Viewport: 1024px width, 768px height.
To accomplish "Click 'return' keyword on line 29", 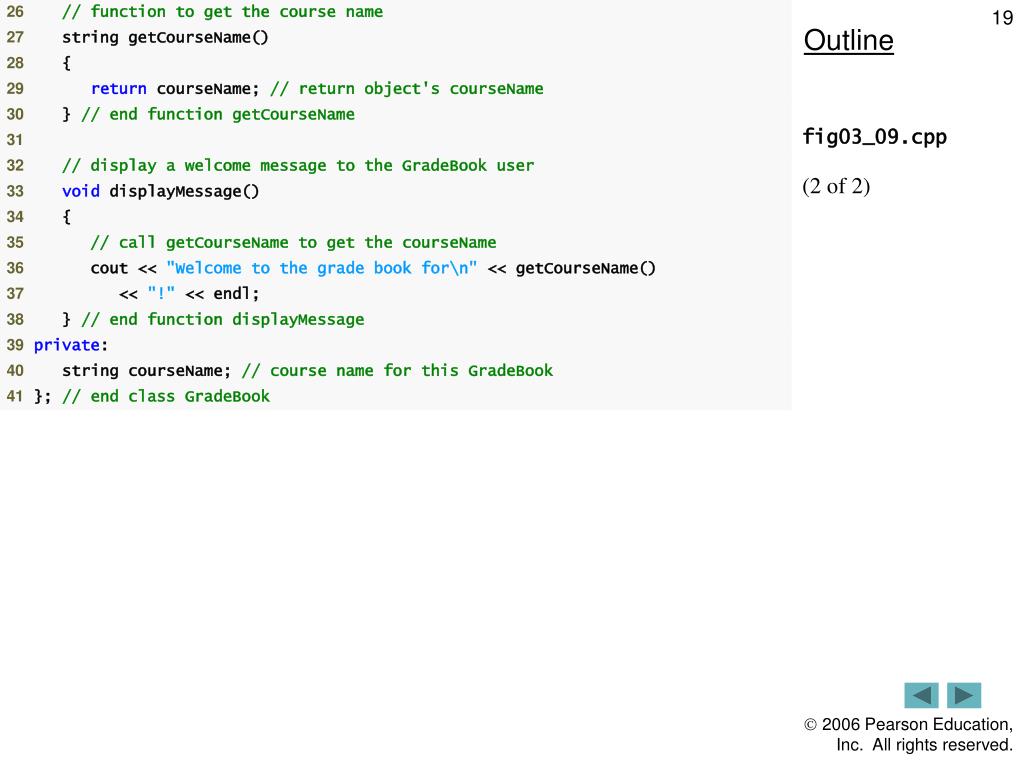I will click(119, 89).
